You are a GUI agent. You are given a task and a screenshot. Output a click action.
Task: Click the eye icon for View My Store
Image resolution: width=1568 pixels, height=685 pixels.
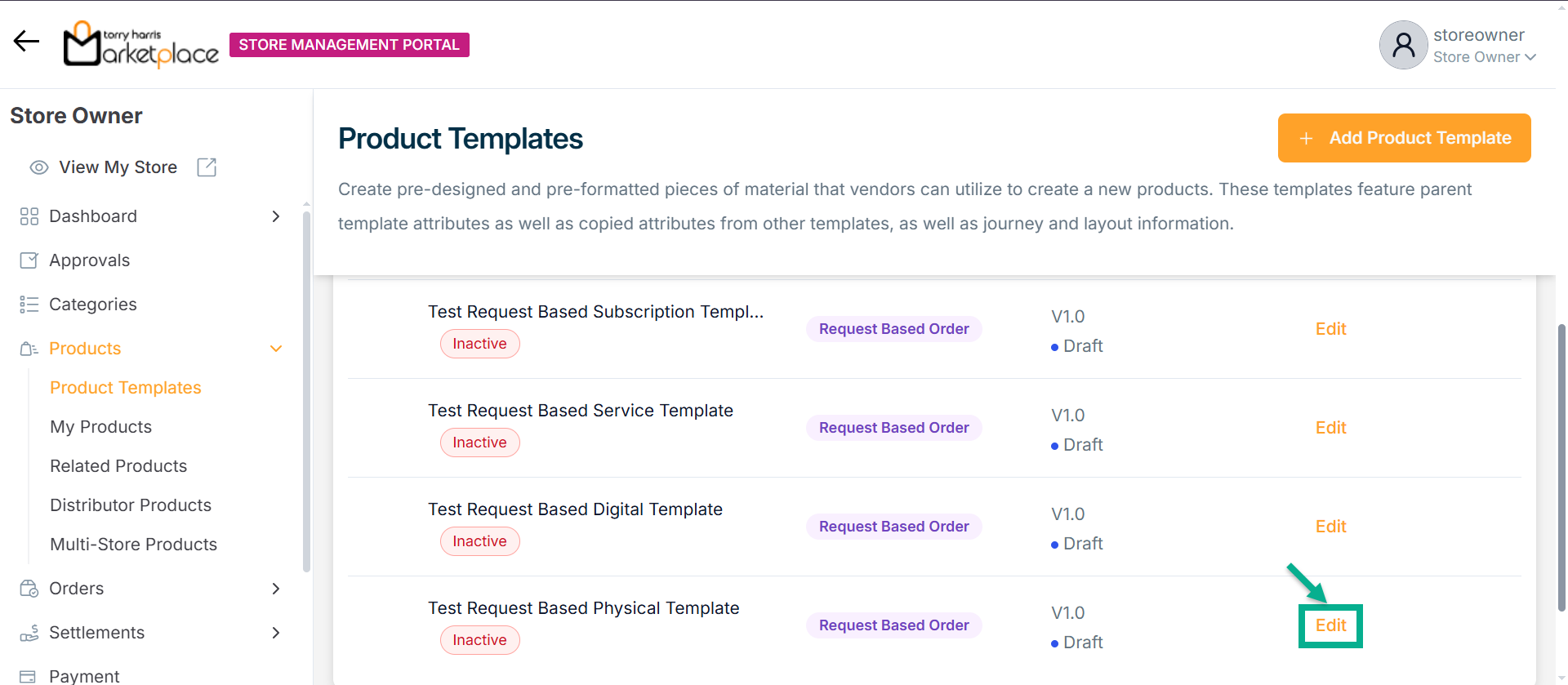coord(39,167)
